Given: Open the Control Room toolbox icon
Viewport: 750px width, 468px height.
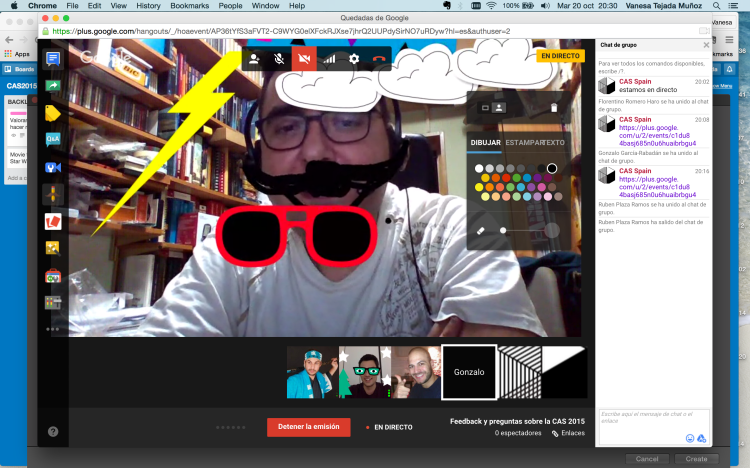Looking at the screenshot, I should pos(53,276).
